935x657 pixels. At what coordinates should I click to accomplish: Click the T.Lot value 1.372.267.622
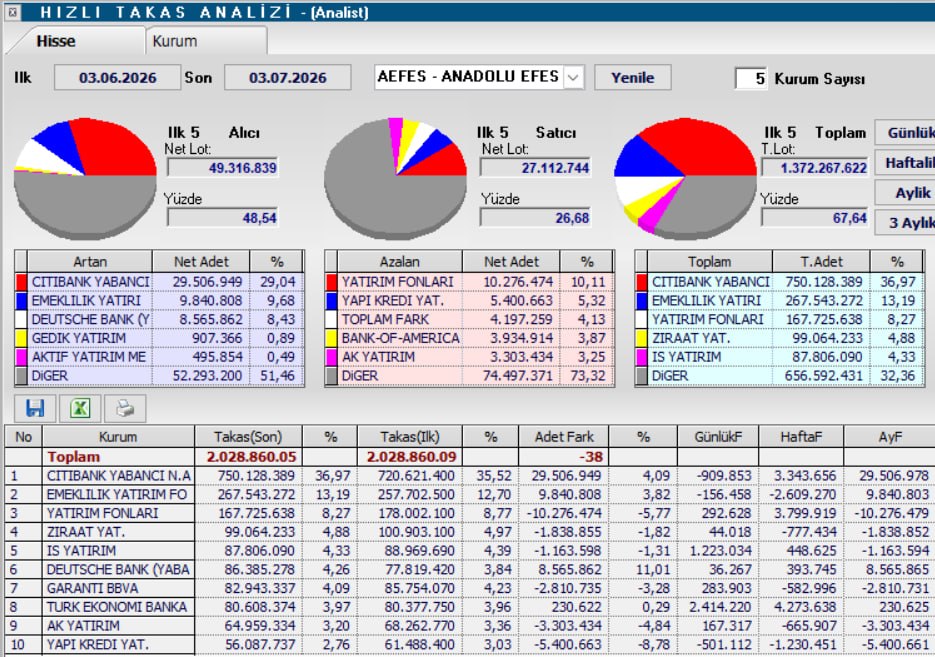tap(815, 168)
